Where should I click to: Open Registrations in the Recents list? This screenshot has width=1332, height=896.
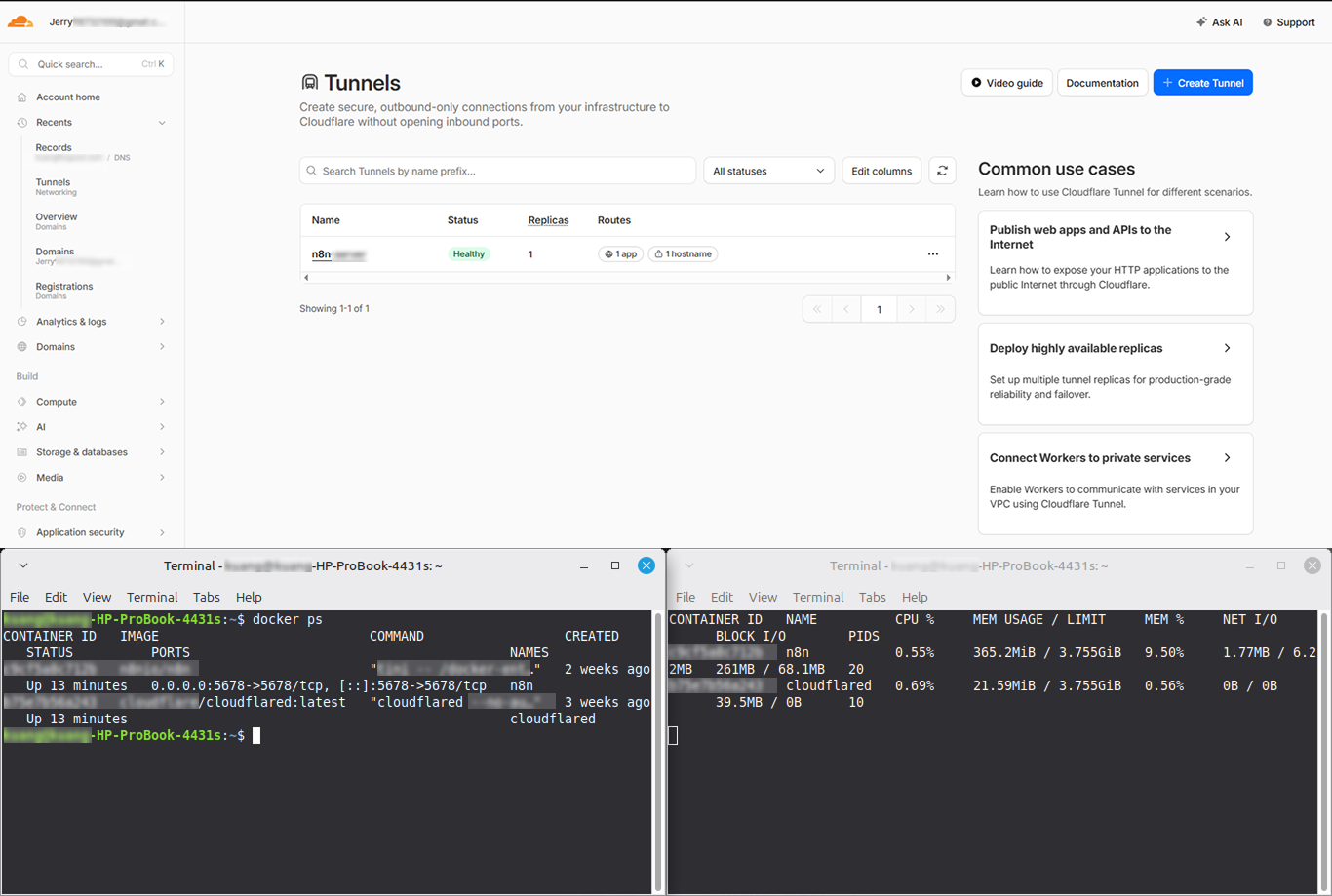(x=64, y=291)
